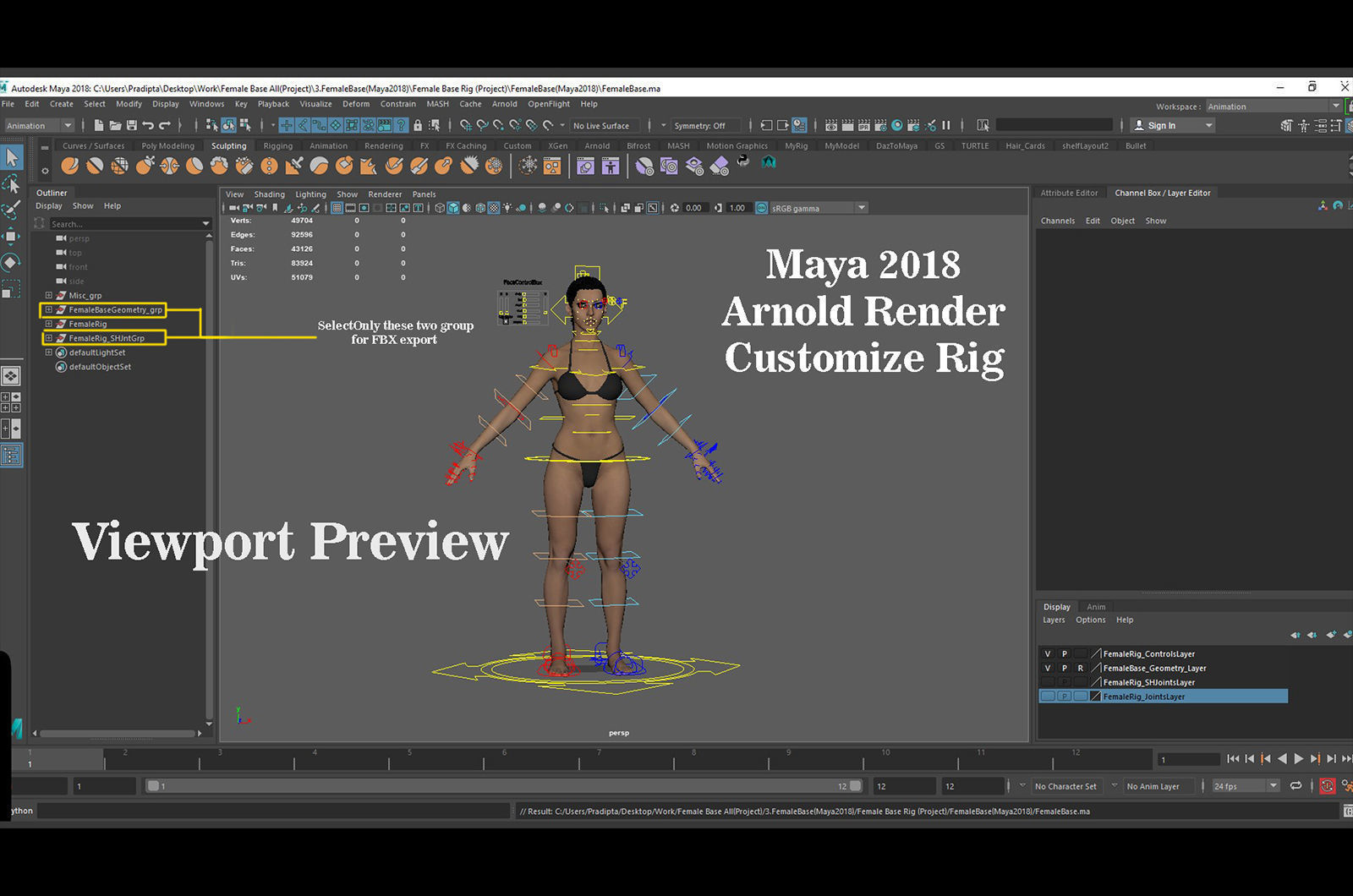1353x896 pixels.
Task: Switch to the Anim layer tab
Action: [1096, 607]
